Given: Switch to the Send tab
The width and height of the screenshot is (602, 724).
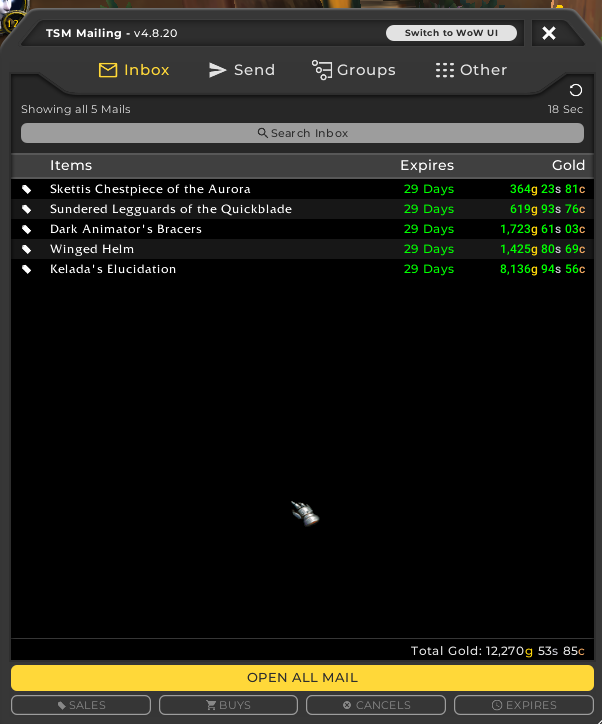Looking at the screenshot, I should pyautogui.click(x=241, y=70).
